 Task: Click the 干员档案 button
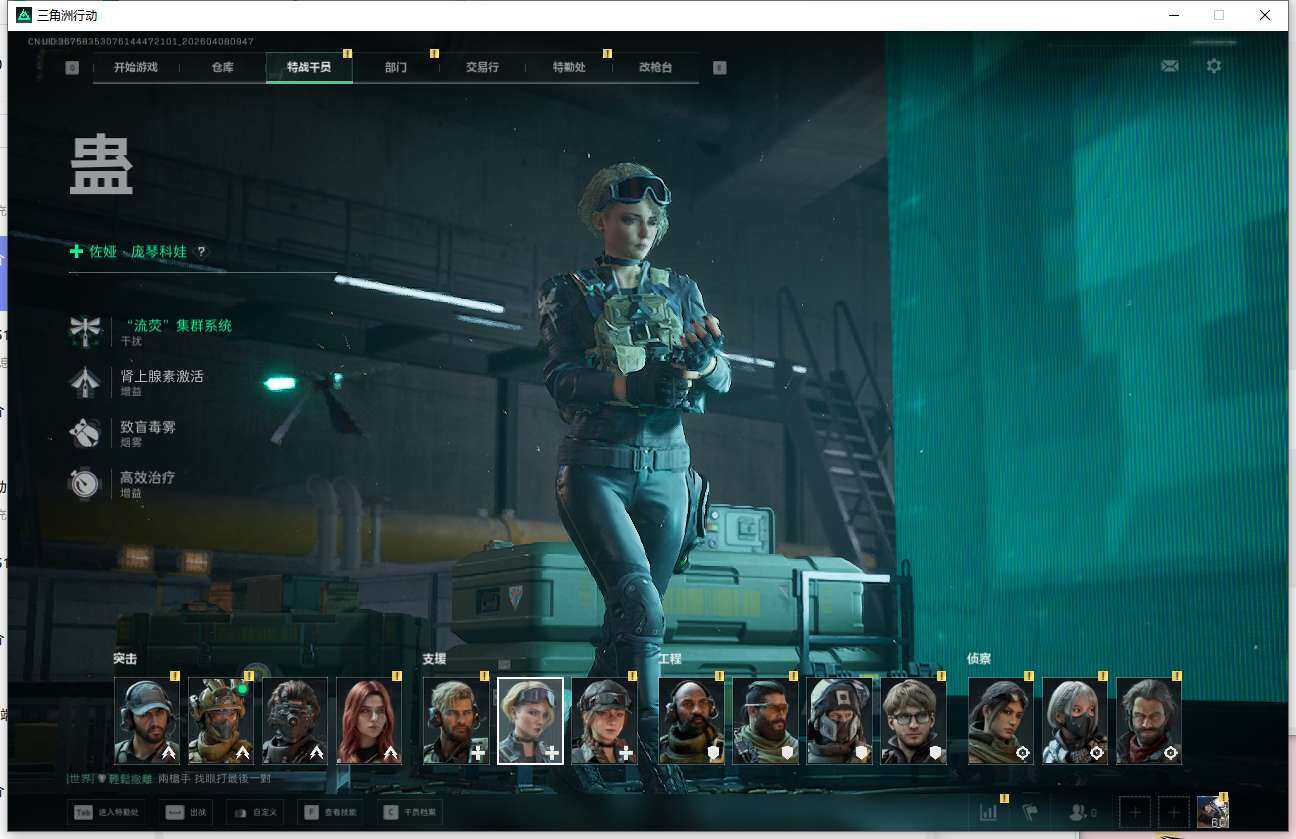410,812
